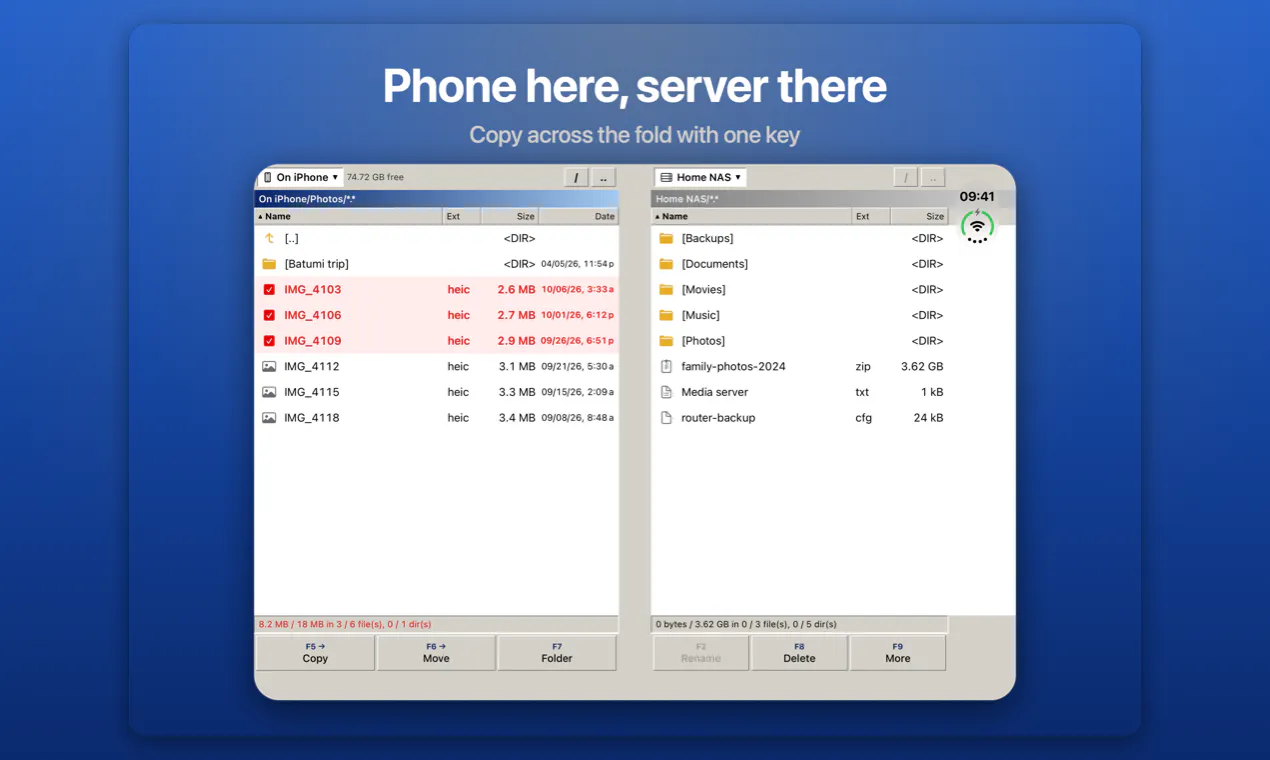Click the F5 Copy button

pos(315,653)
